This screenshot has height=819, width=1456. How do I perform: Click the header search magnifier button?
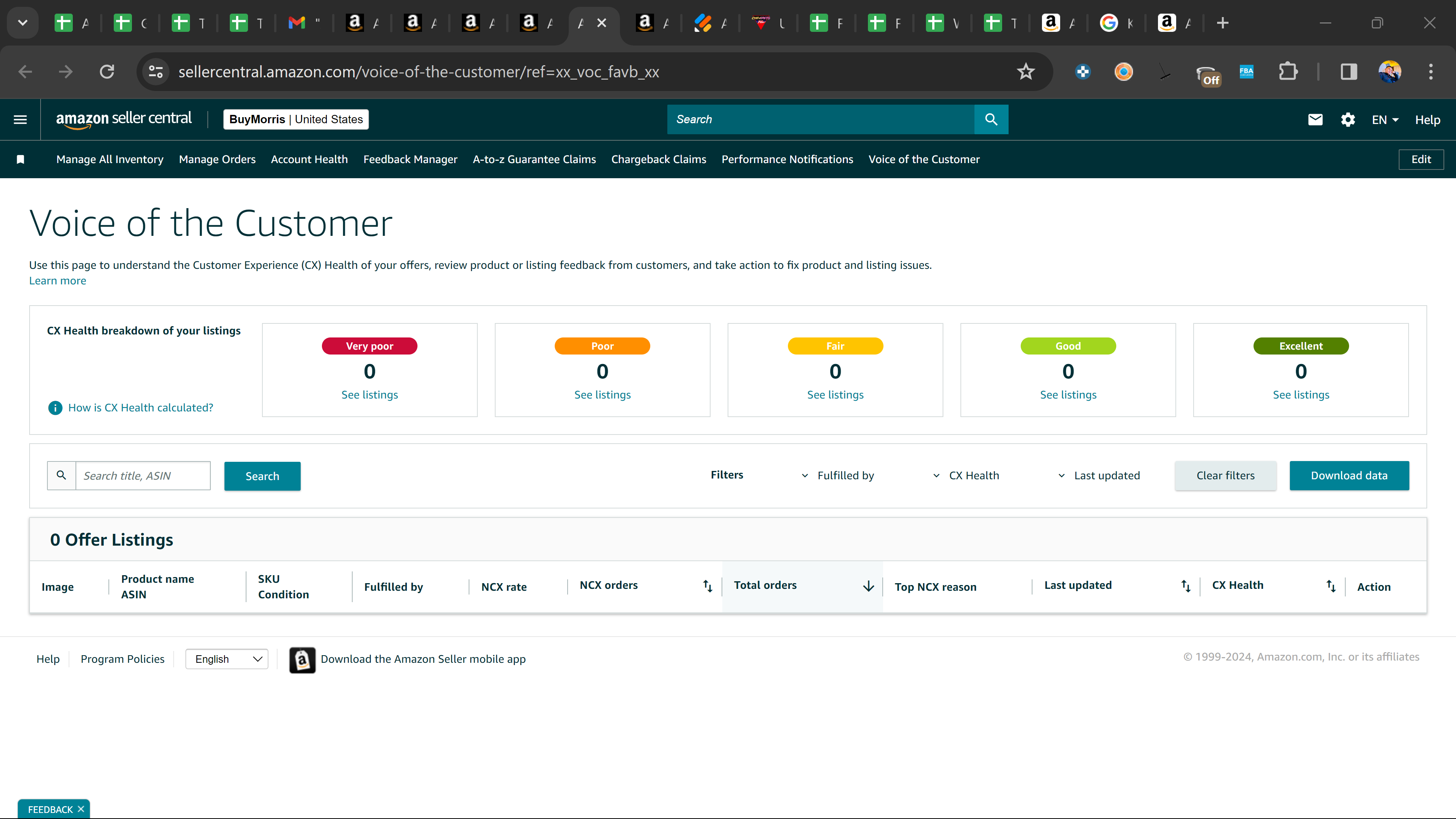coord(991,119)
